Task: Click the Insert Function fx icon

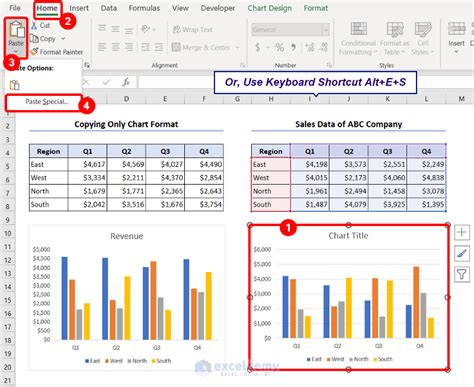Action: [126, 82]
